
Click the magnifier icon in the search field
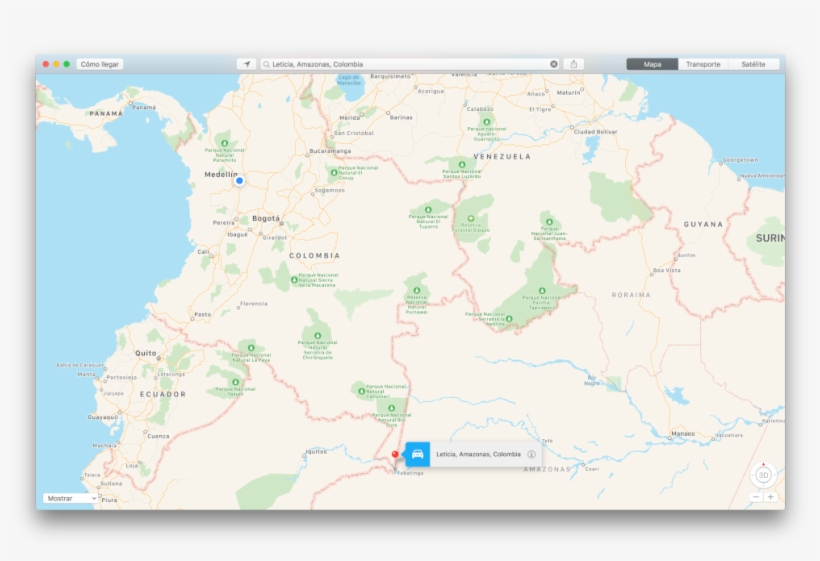[267, 64]
